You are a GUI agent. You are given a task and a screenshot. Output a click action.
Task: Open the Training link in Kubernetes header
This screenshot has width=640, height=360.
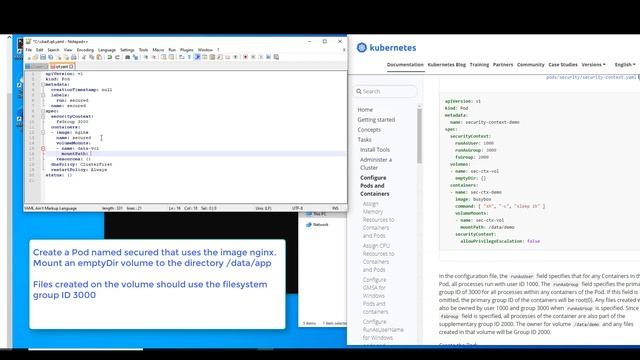point(479,64)
